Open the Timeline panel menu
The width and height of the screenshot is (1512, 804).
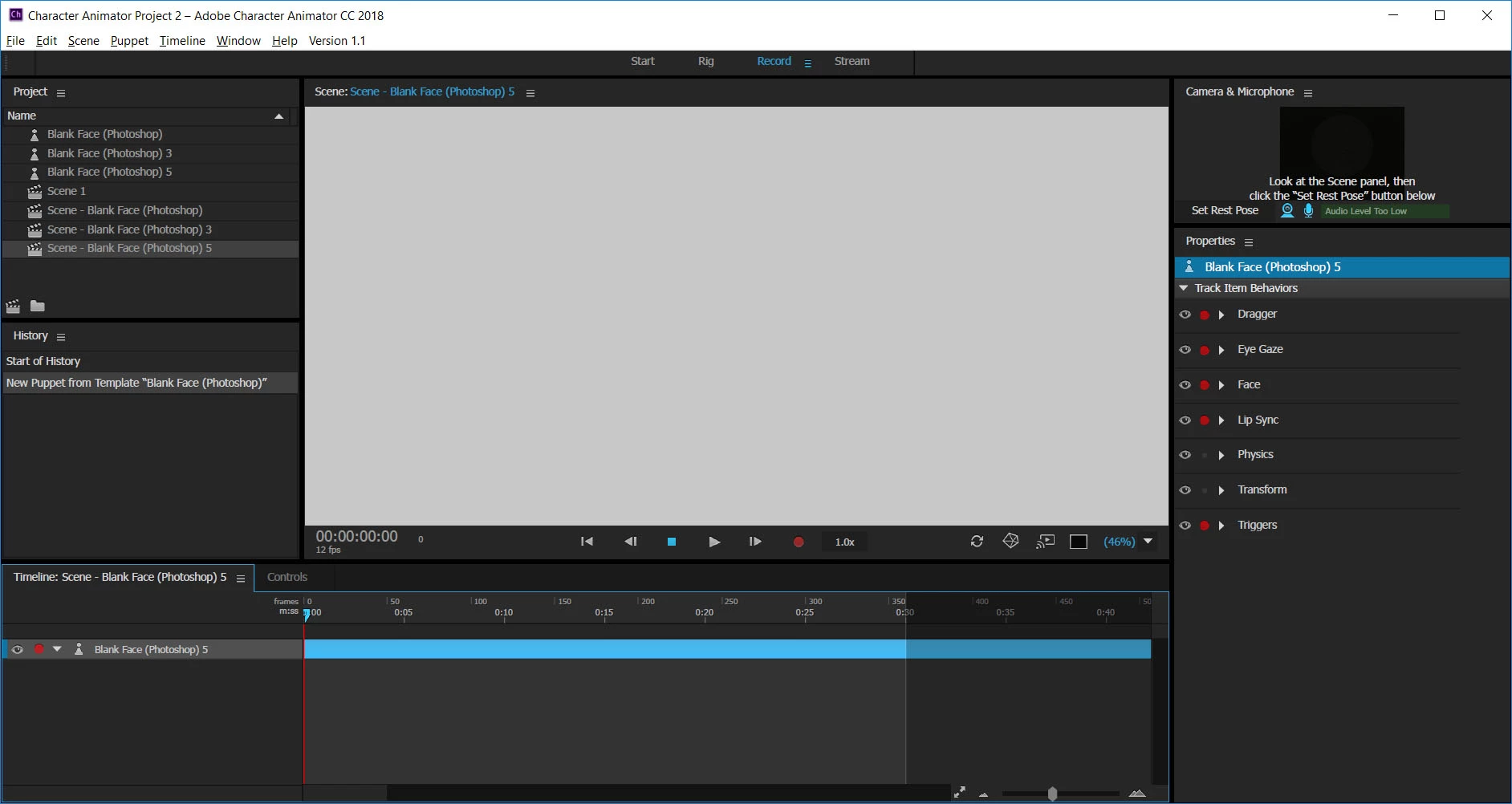coord(241,579)
